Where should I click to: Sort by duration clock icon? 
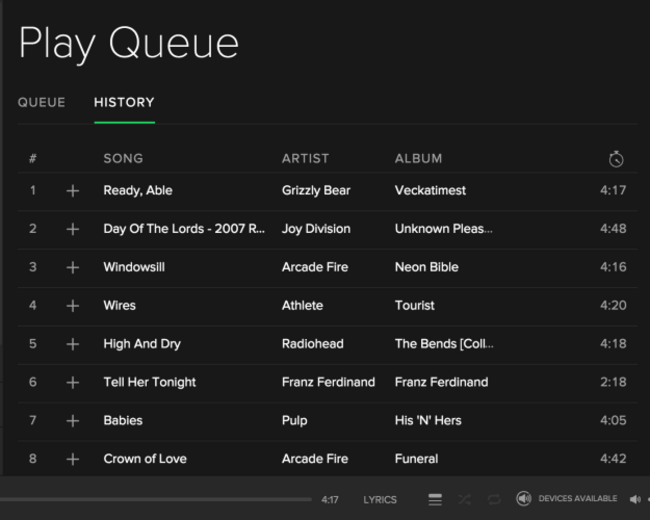tap(616, 159)
